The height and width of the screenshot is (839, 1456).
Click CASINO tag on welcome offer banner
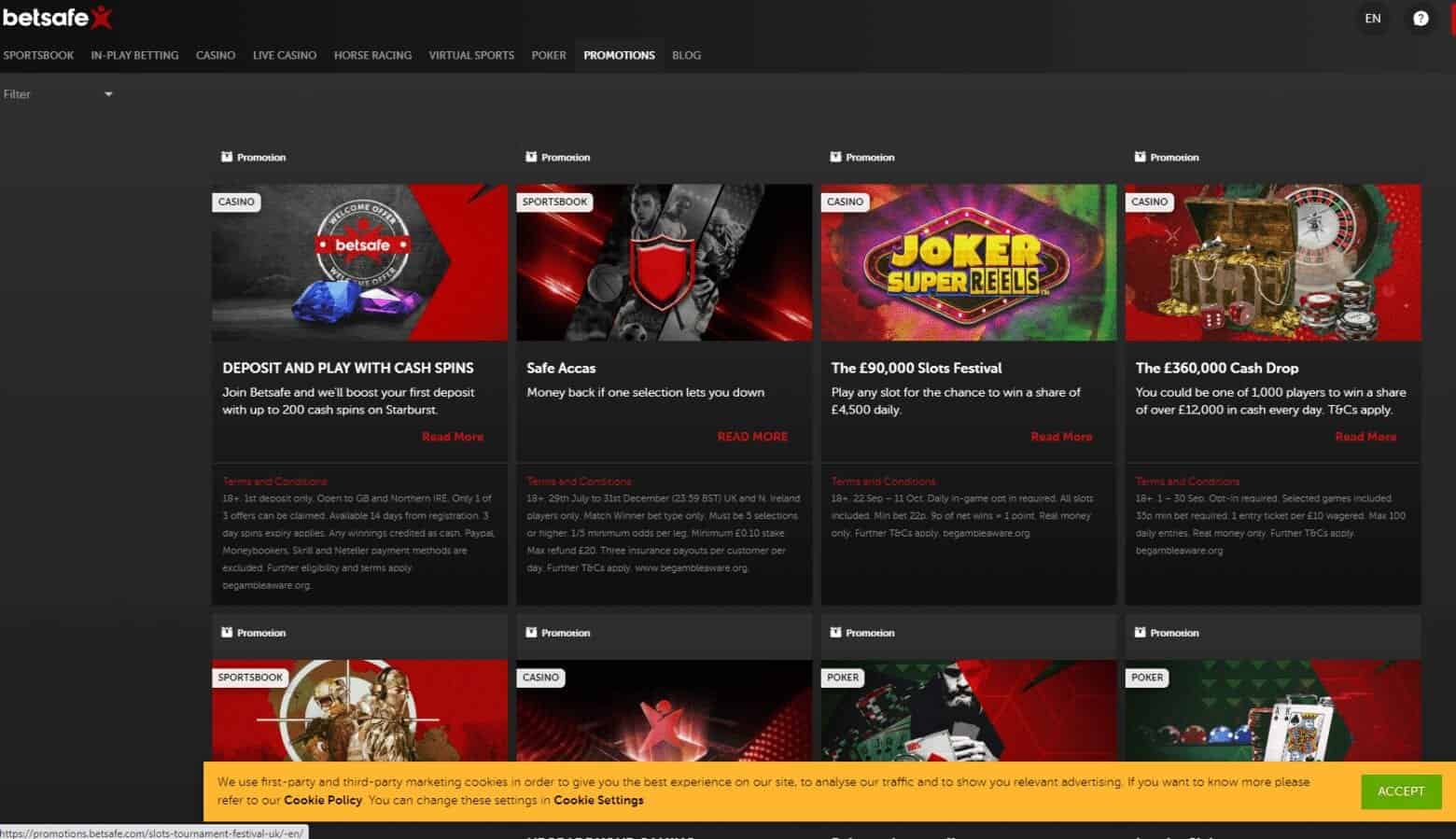(x=236, y=202)
